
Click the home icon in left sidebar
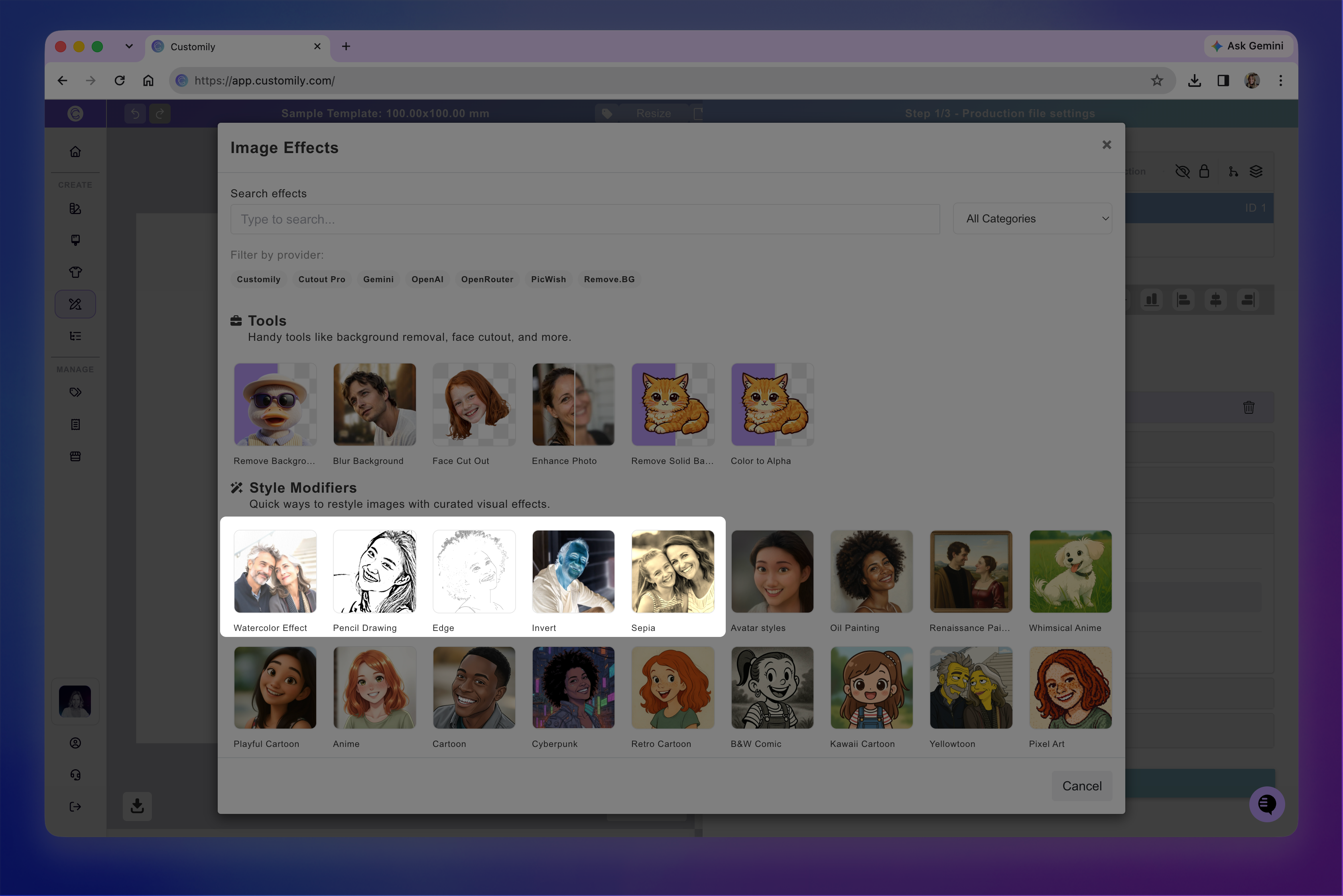pos(75,152)
